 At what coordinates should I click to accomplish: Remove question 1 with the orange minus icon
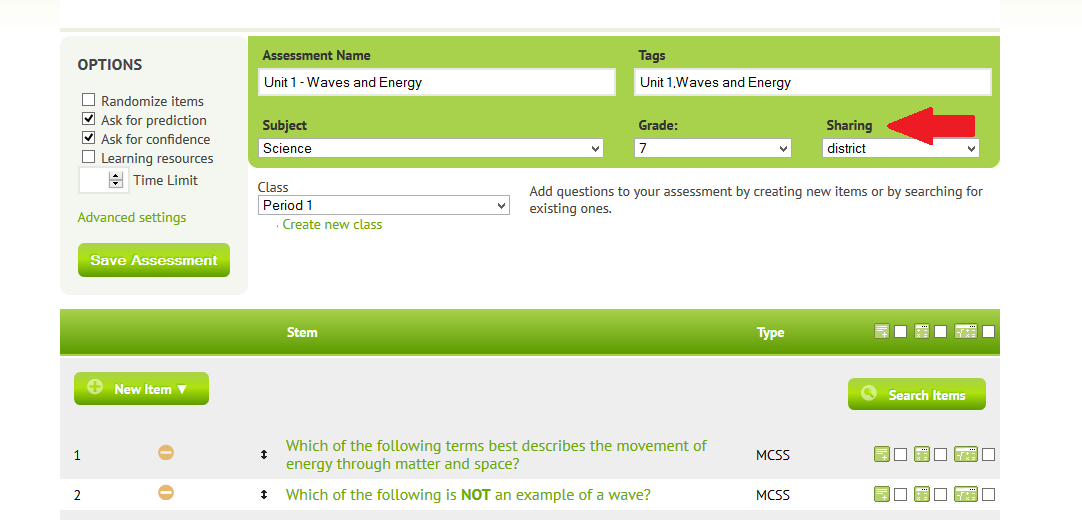coord(166,453)
